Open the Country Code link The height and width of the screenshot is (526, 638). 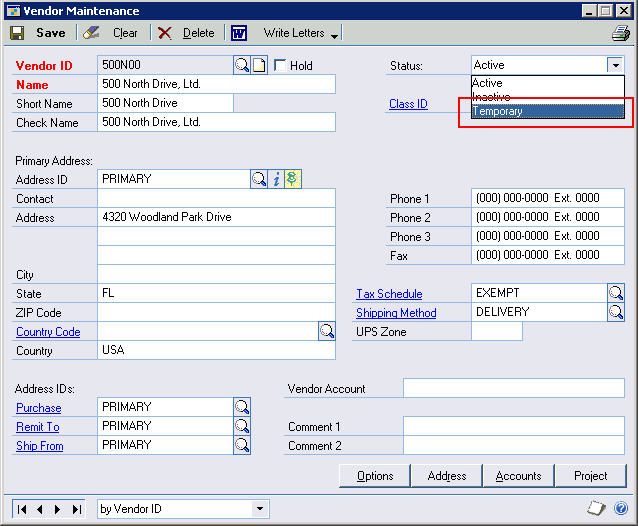[48, 332]
